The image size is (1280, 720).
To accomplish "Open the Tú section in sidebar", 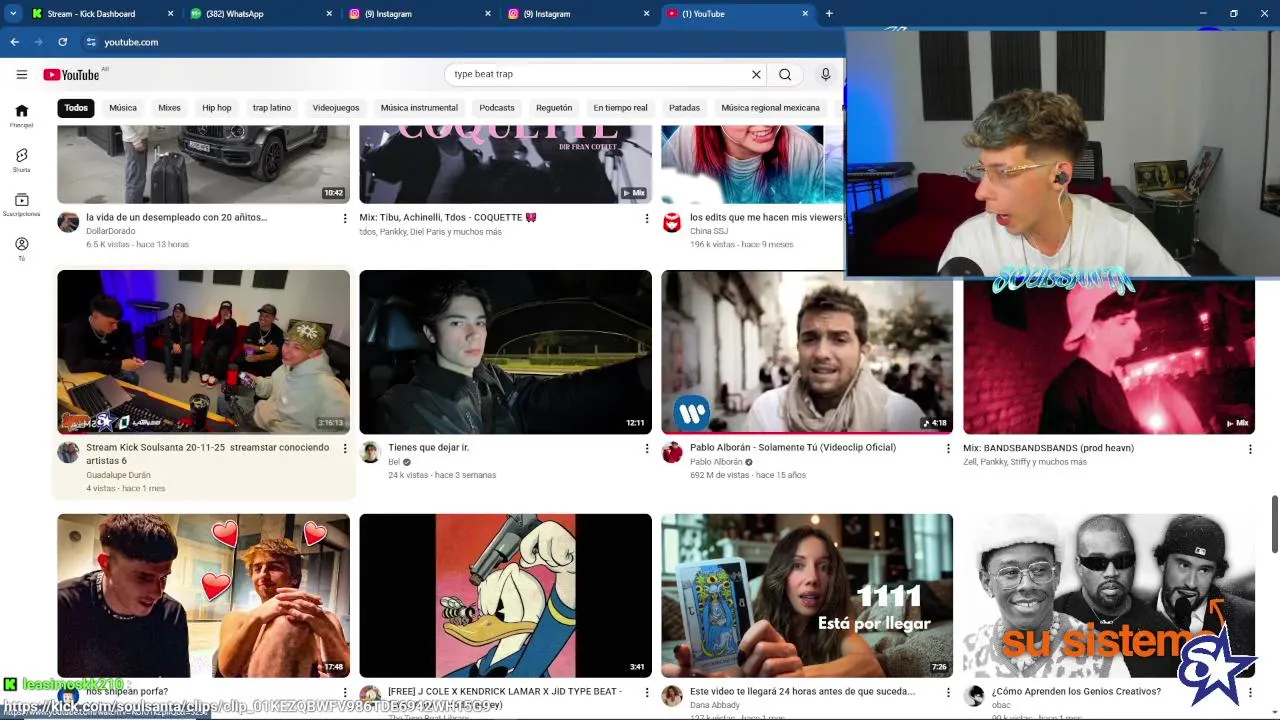I will click(21, 249).
